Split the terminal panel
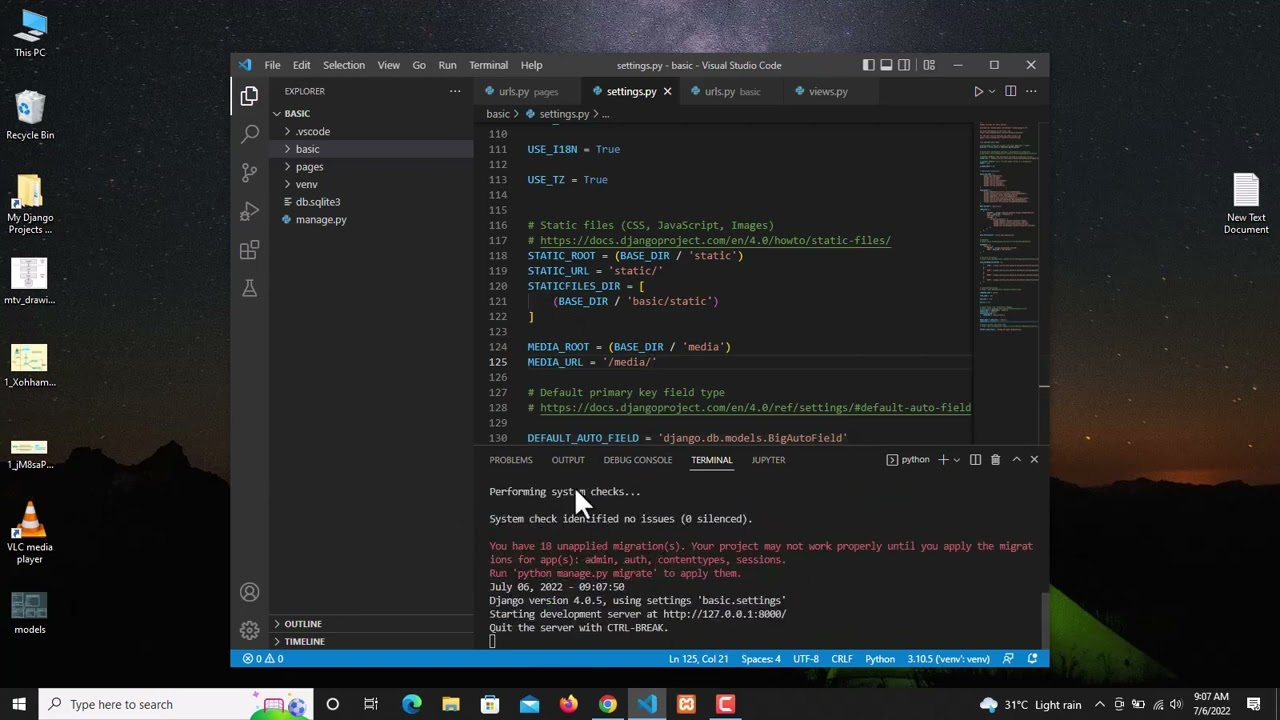The height and width of the screenshot is (720, 1280). (975, 460)
